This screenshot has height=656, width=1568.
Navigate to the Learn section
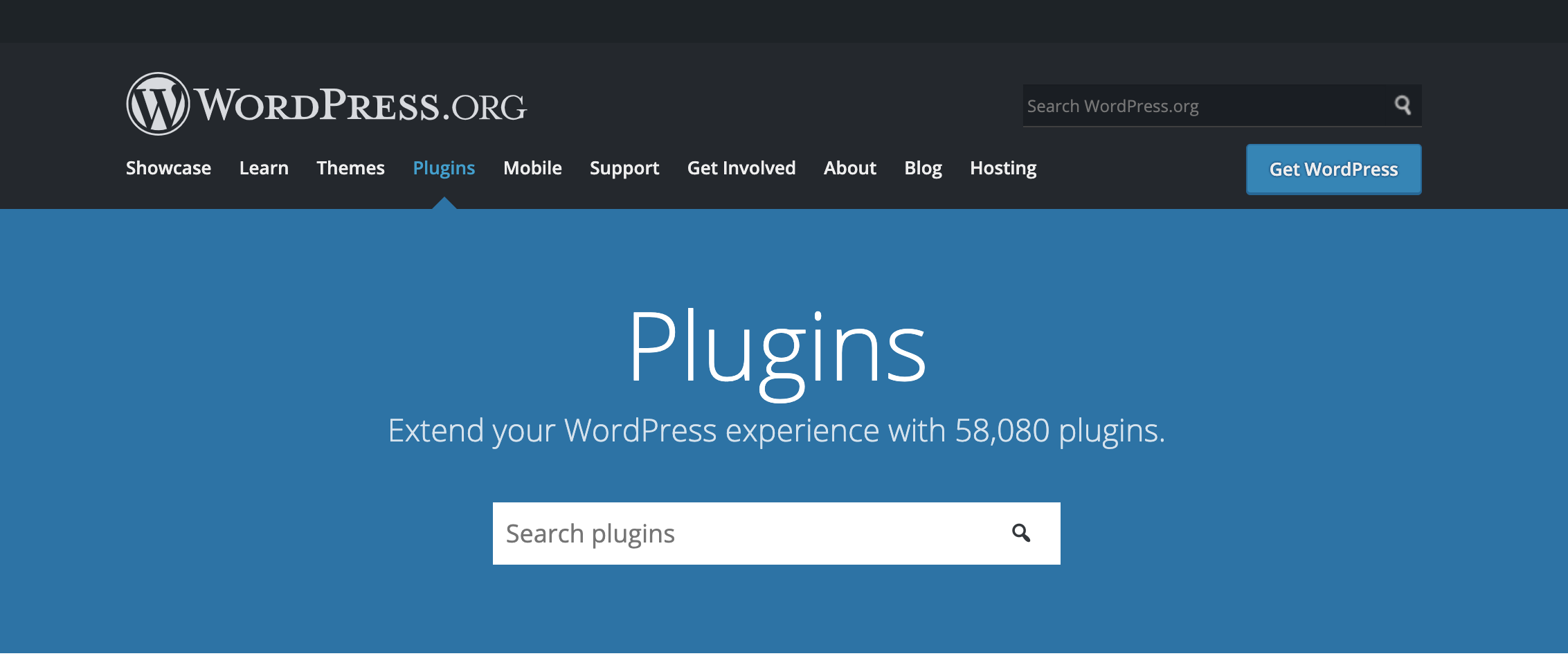pyautogui.click(x=263, y=167)
